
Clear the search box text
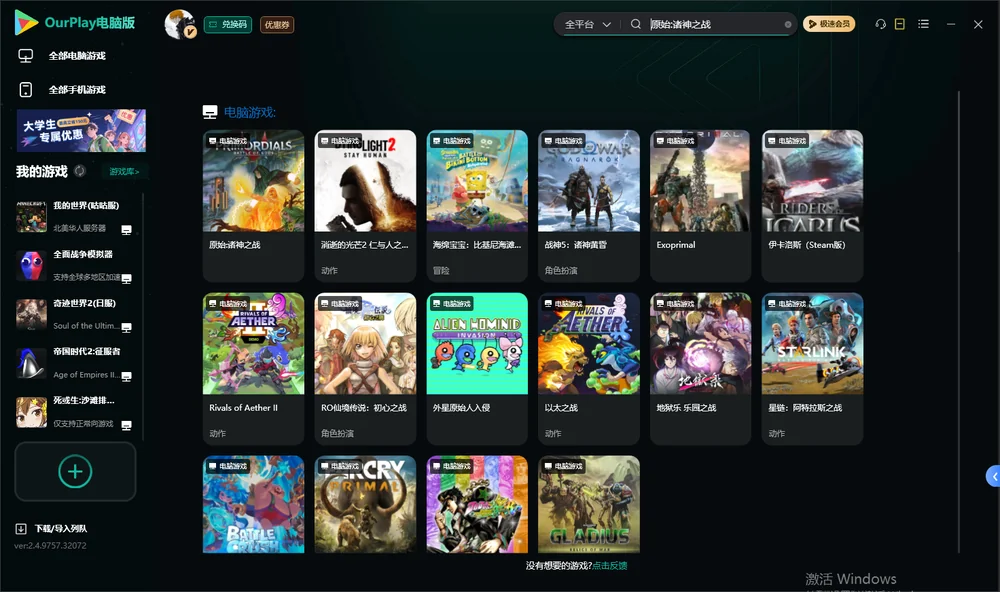click(788, 25)
